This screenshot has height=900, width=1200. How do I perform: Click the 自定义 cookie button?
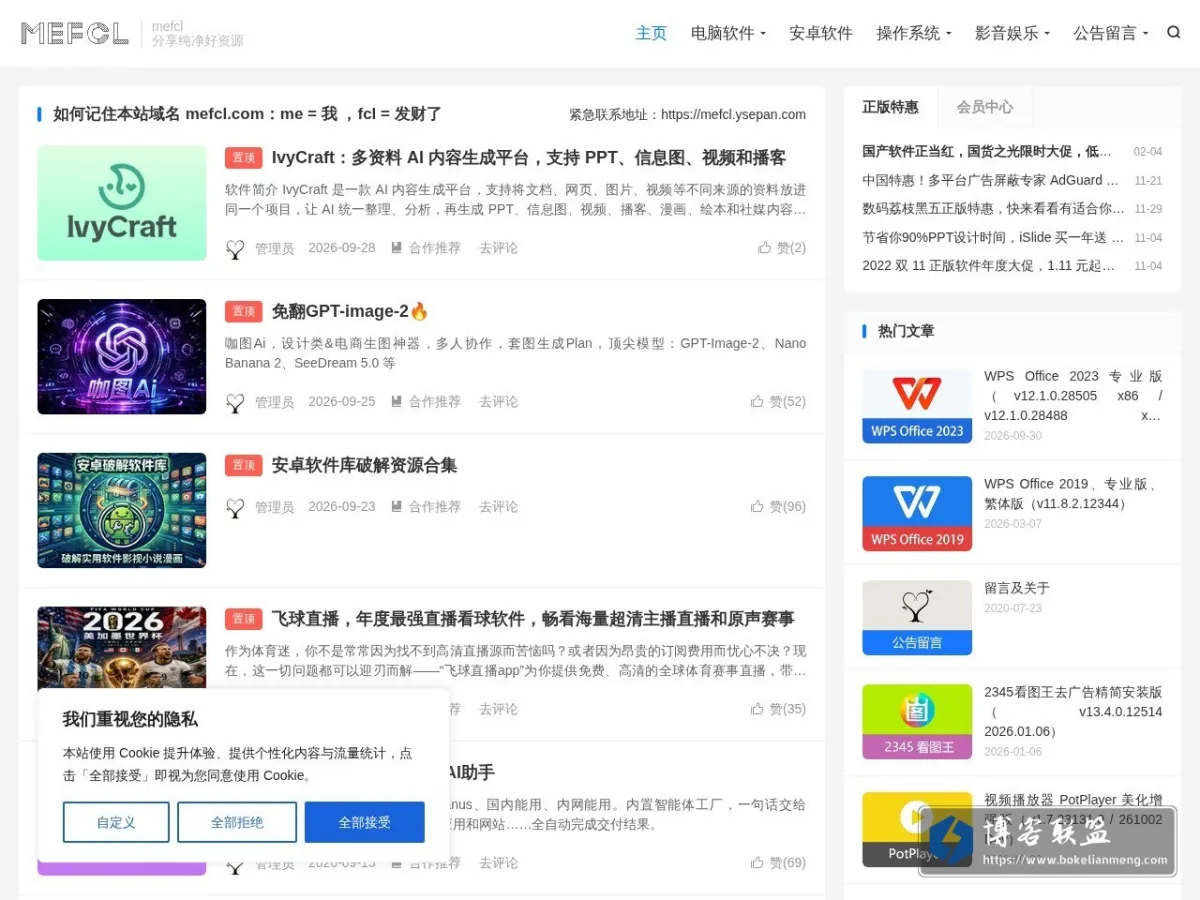tap(116, 822)
